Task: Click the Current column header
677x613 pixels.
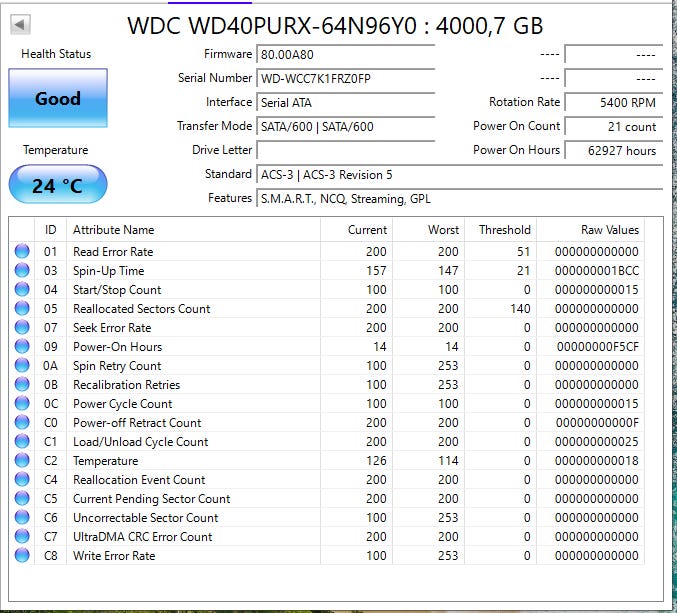Action: pos(357,230)
